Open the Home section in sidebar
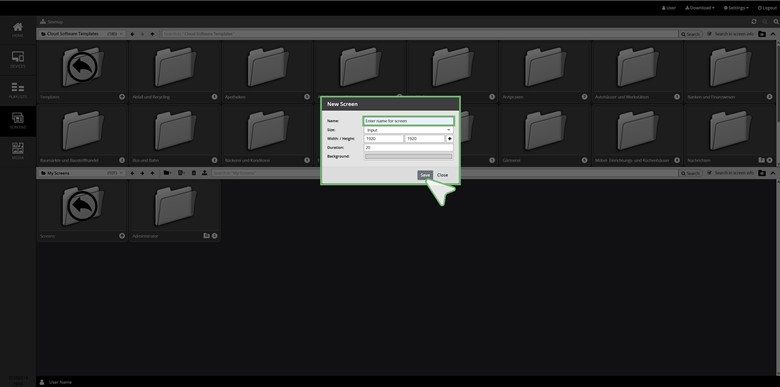Image resolution: width=780 pixels, height=387 pixels. 18,30
